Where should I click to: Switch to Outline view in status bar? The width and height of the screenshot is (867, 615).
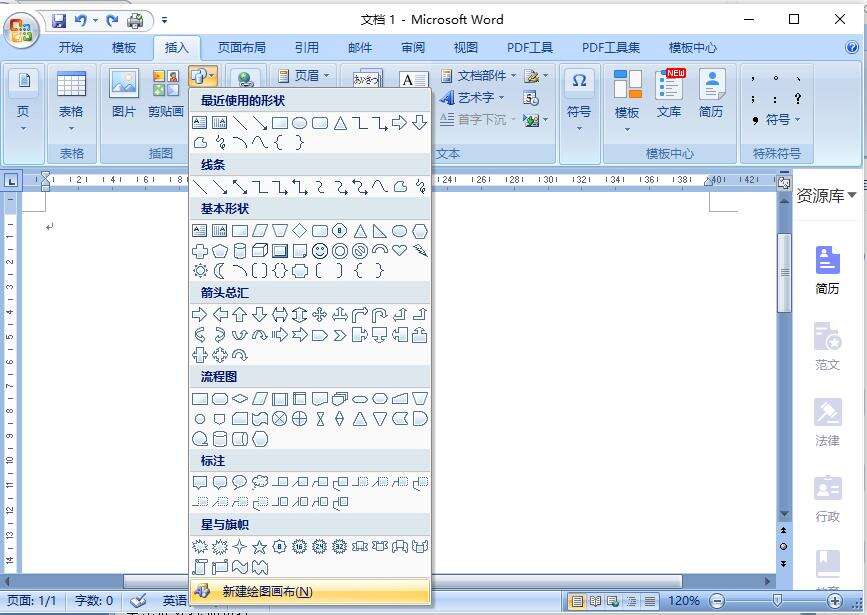(x=631, y=601)
